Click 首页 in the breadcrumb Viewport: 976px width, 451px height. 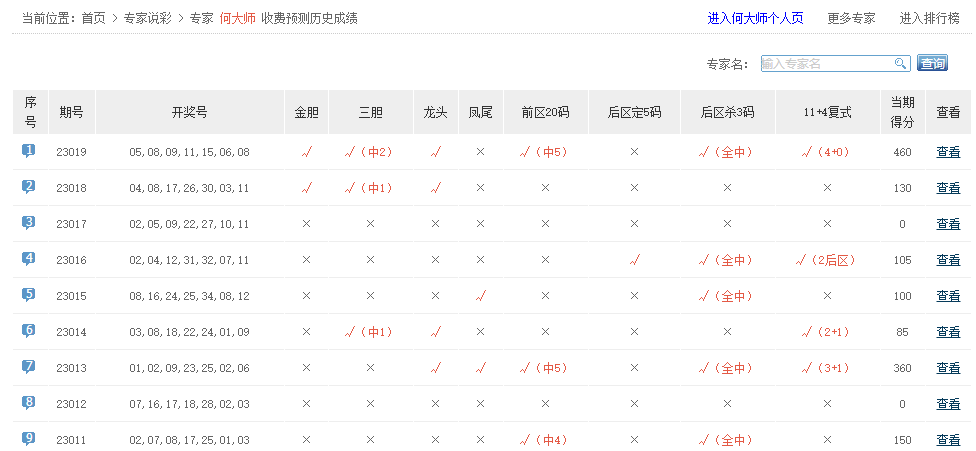click(x=94, y=18)
